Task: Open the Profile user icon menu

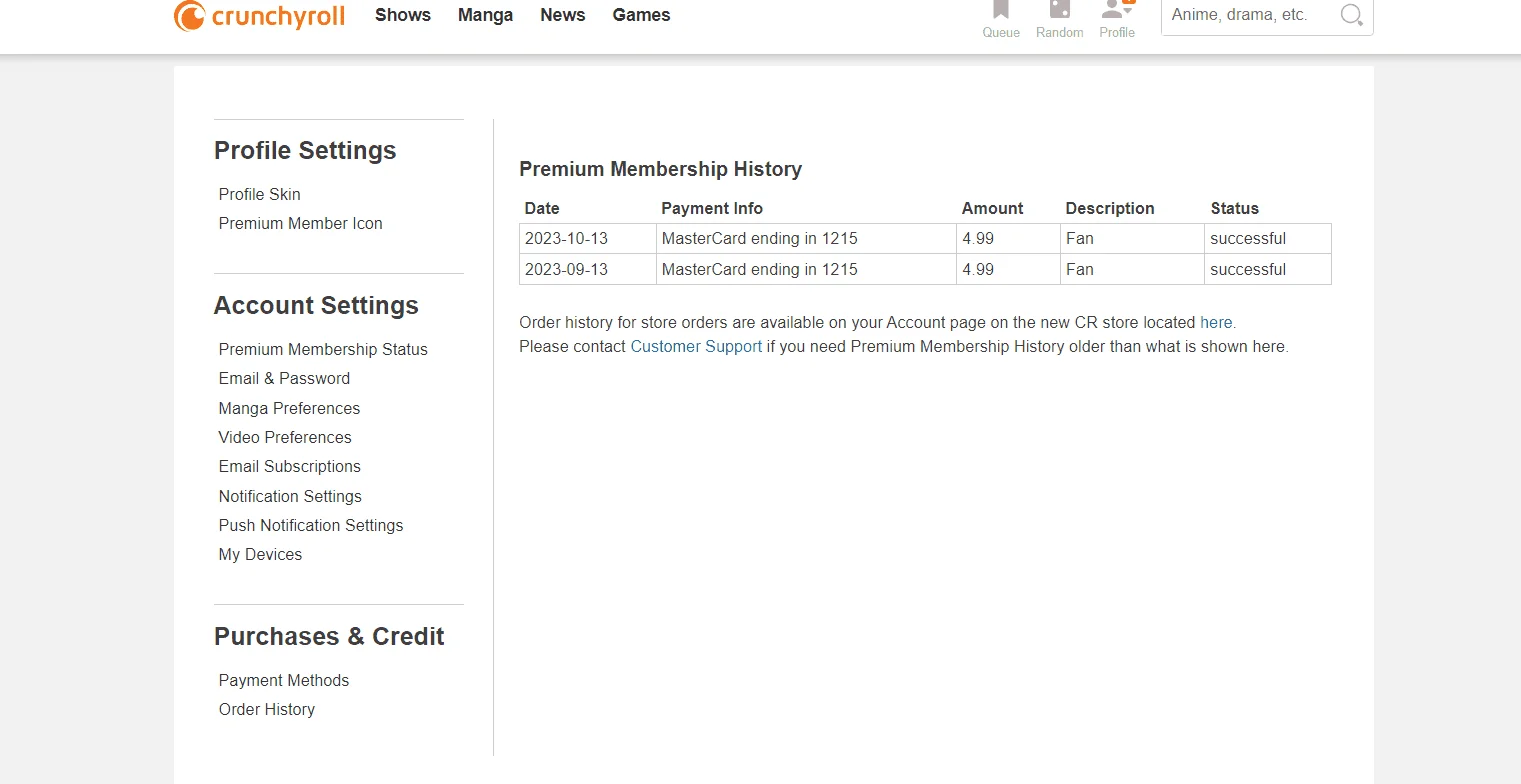Action: pyautogui.click(x=1116, y=10)
